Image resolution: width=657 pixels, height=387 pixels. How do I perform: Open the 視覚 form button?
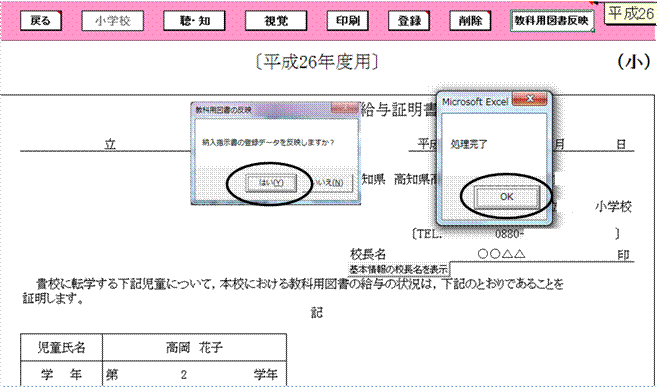point(276,21)
